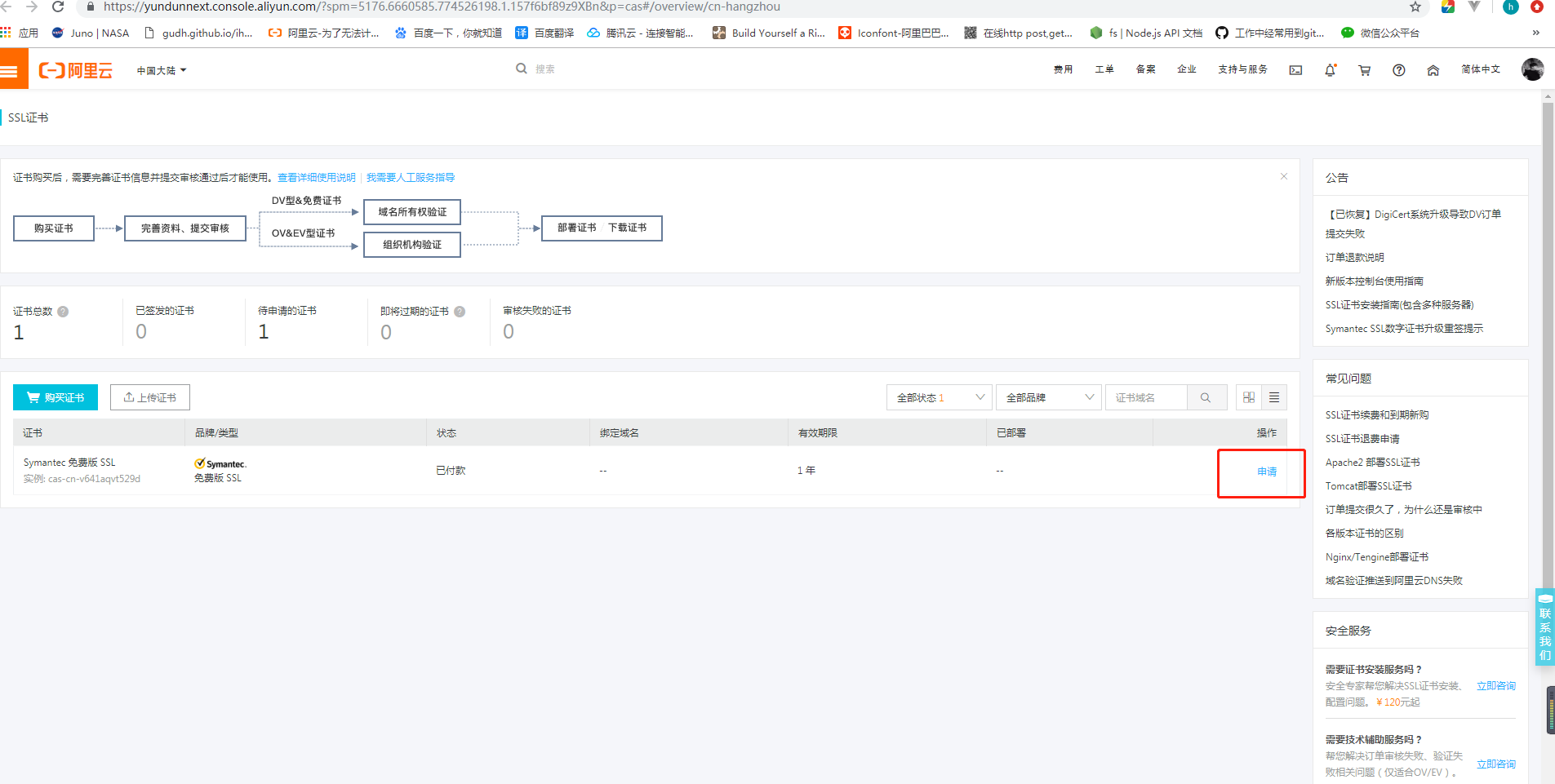The image size is (1555, 784).
Task: Close the usage guide banner
Action: click(x=1283, y=176)
